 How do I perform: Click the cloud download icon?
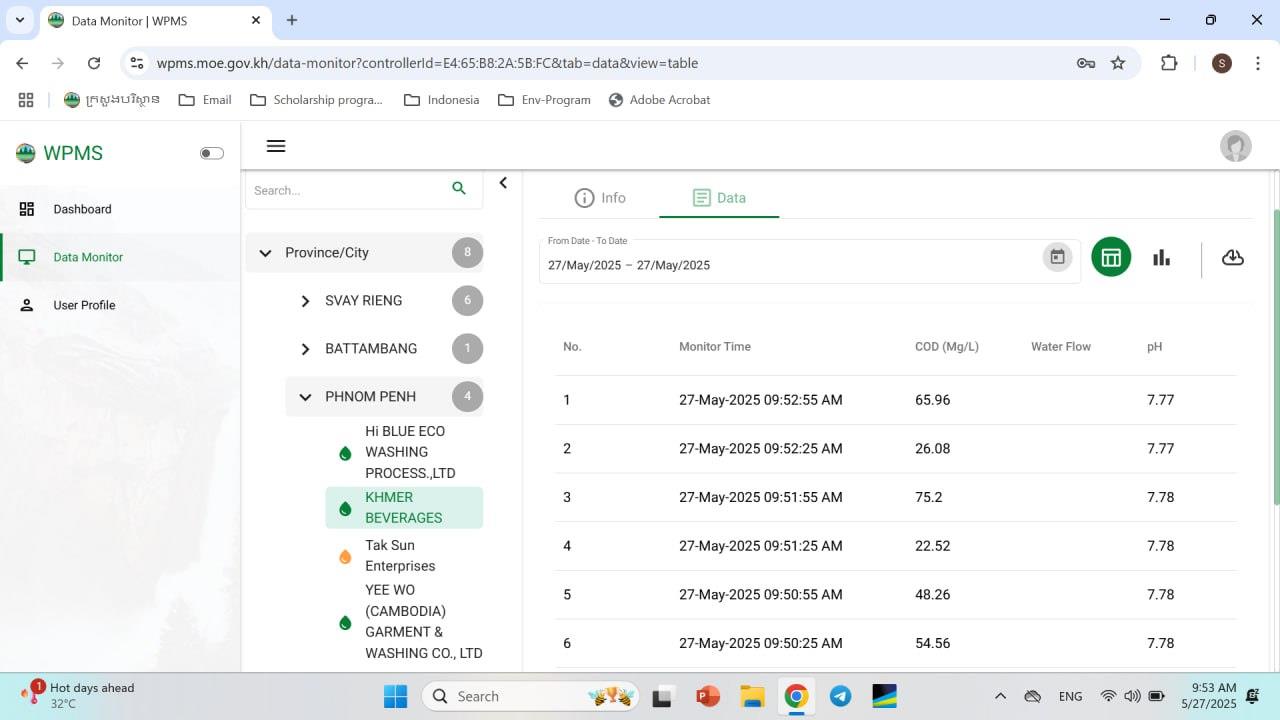[x=1233, y=257]
